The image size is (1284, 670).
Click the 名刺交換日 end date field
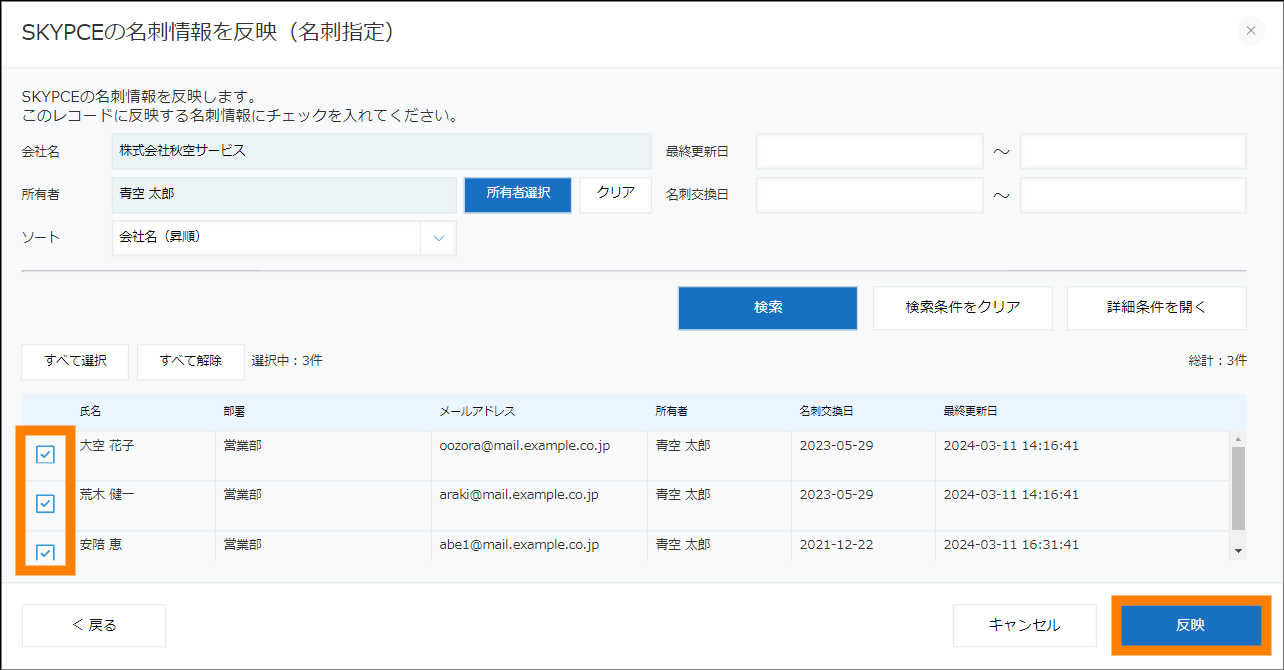(1132, 195)
